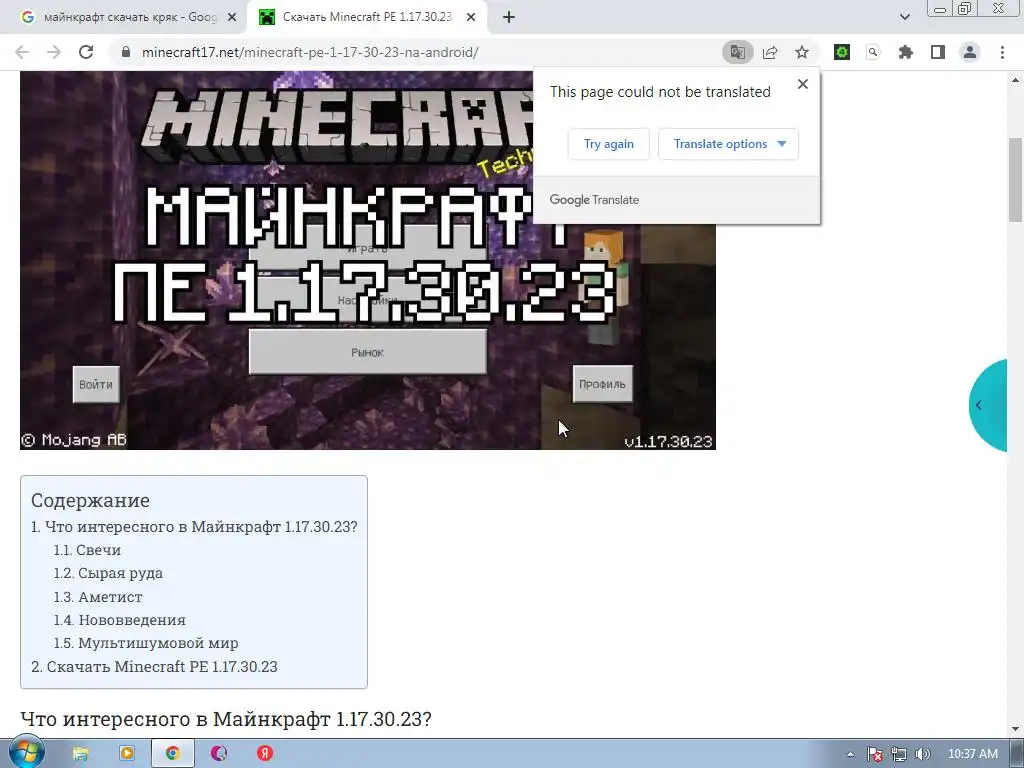
Task: Click scrollbar down arrow
Action: 1016,729
